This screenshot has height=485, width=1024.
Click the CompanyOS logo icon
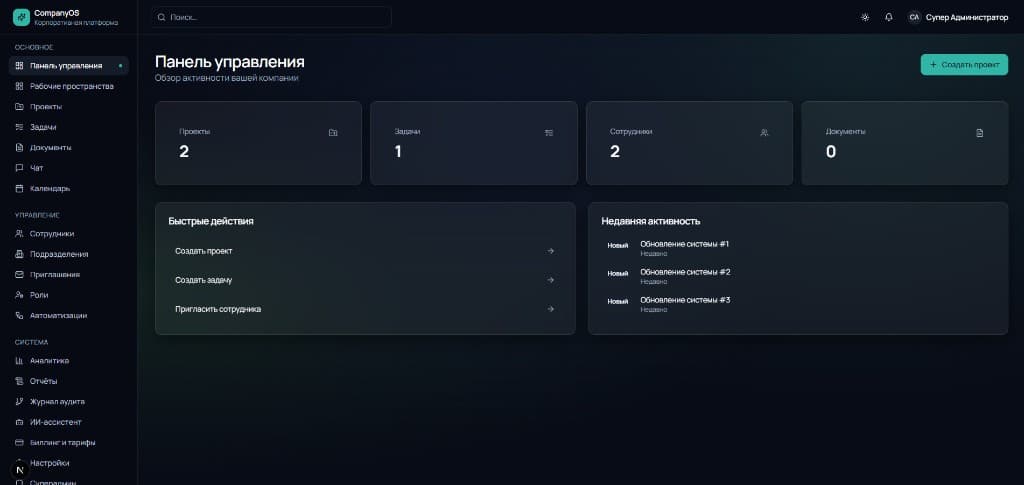point(21,17)
